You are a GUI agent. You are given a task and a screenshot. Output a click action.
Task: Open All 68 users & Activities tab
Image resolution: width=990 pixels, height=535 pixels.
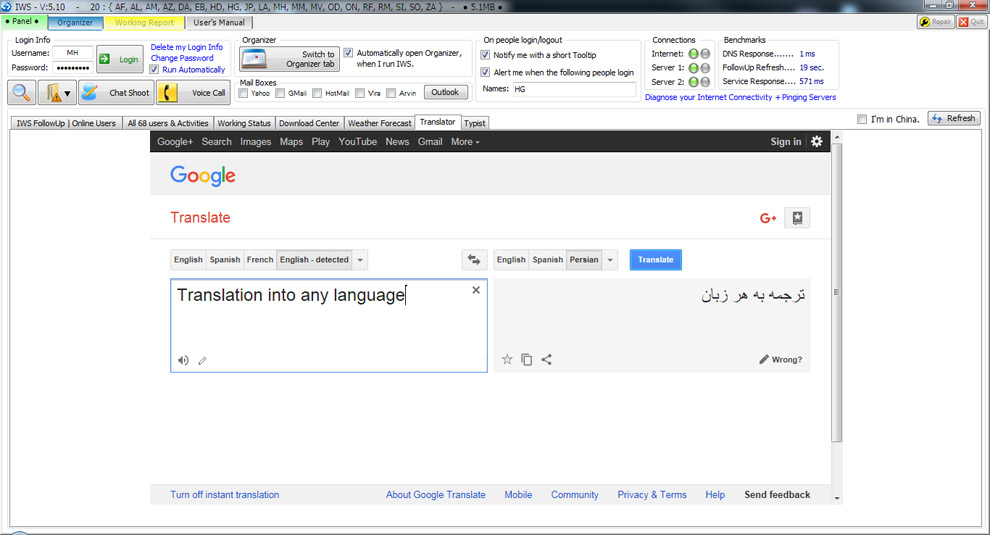click(168, 123)
